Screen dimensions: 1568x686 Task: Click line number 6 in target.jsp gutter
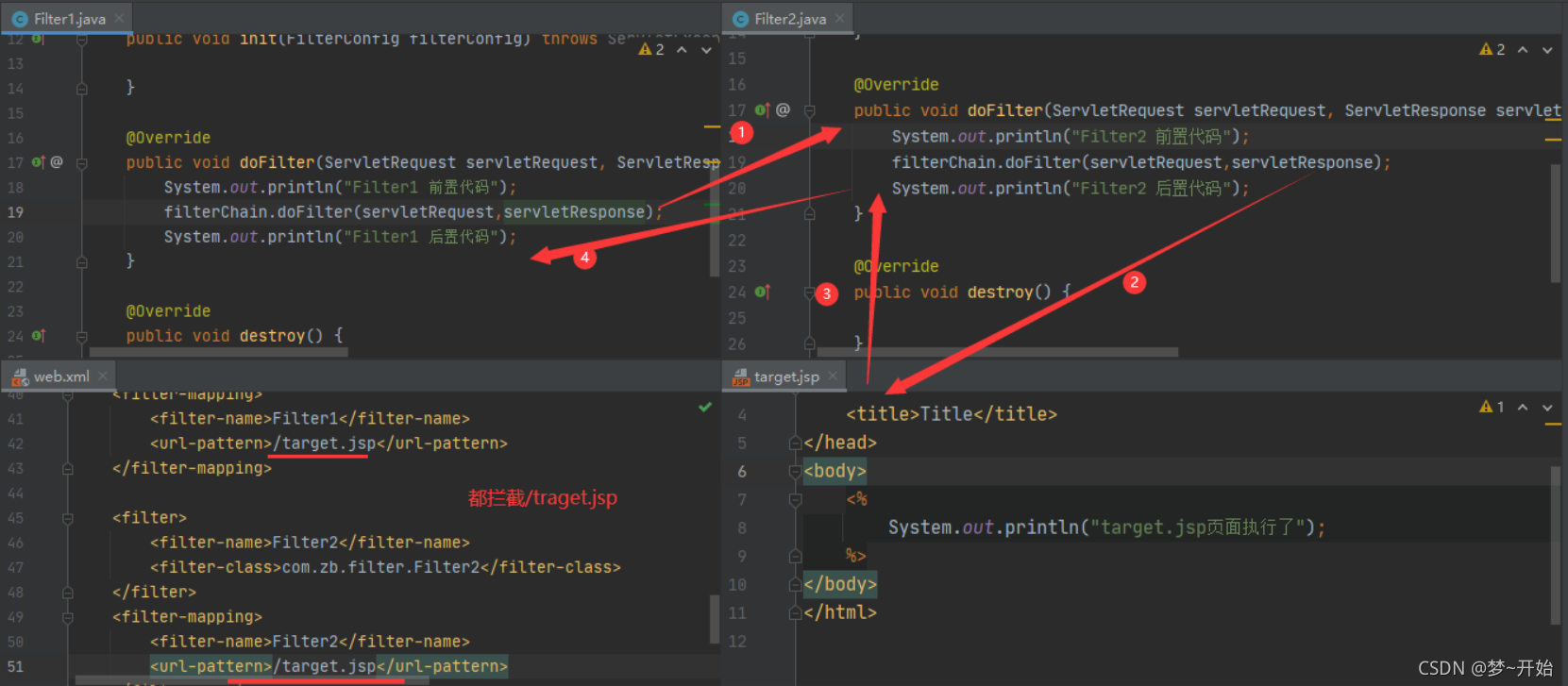pos(742,471)
